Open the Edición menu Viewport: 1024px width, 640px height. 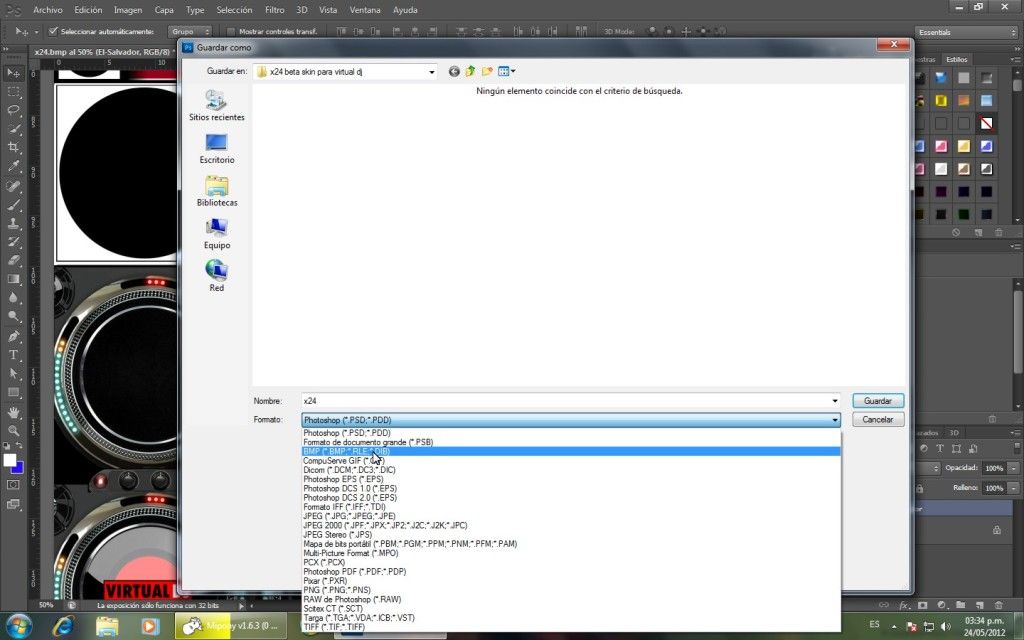(88, 10)
